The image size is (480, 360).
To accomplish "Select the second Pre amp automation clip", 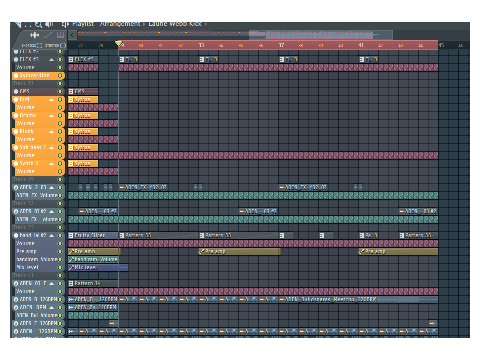I will pyautogui.click(x=239, y=251).
